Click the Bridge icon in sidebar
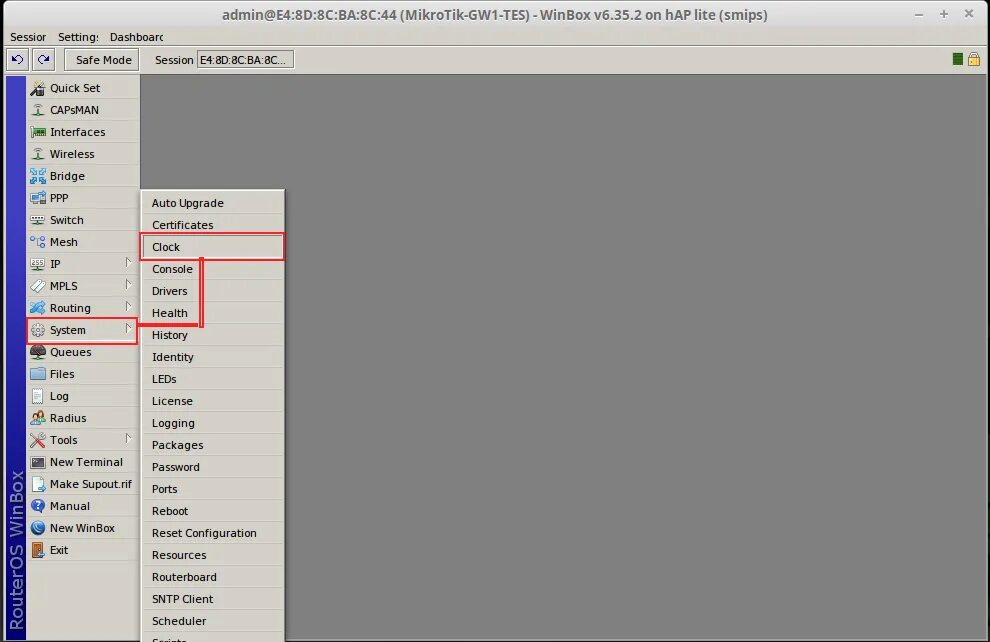Viewport: 990px width, 642px height. click(38, 176)
